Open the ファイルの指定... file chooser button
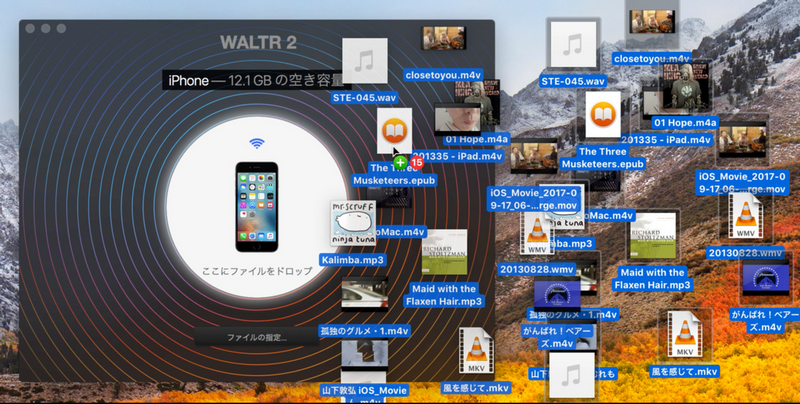800x404 pixels. point(257,337)
